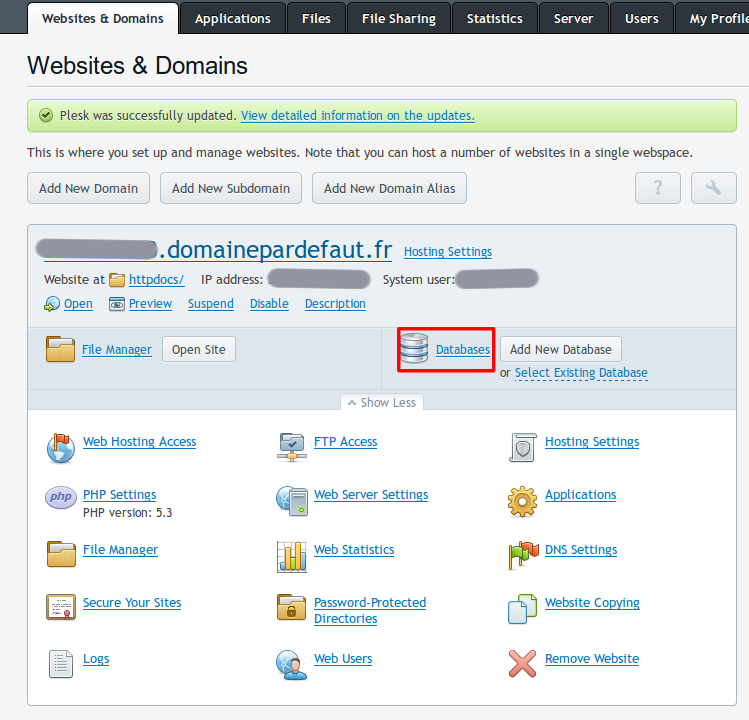
Task: Click the lower File Manager folder icon
Action: coord(61,554)
